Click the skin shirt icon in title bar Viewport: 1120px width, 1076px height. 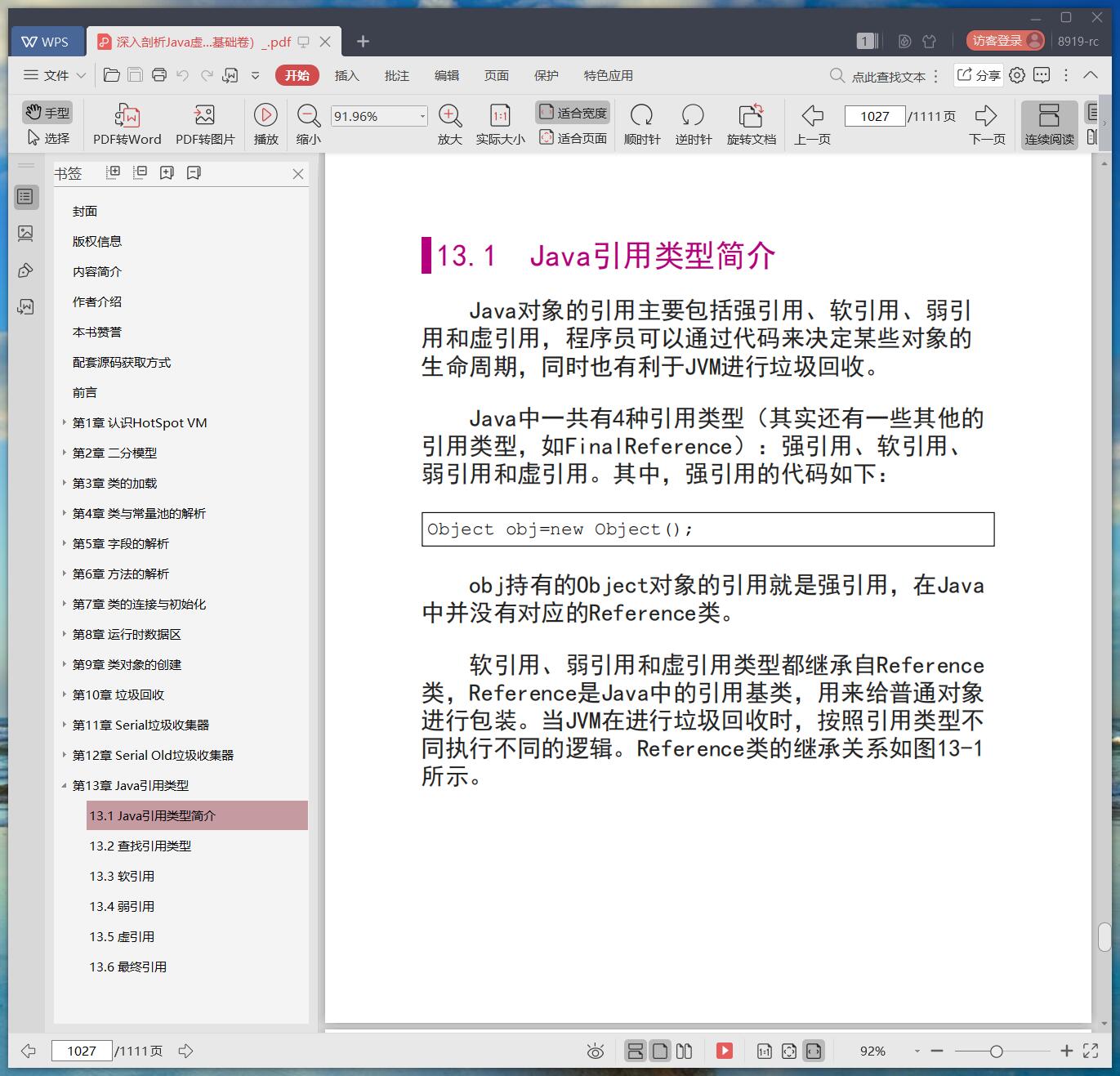coord(929,41)
